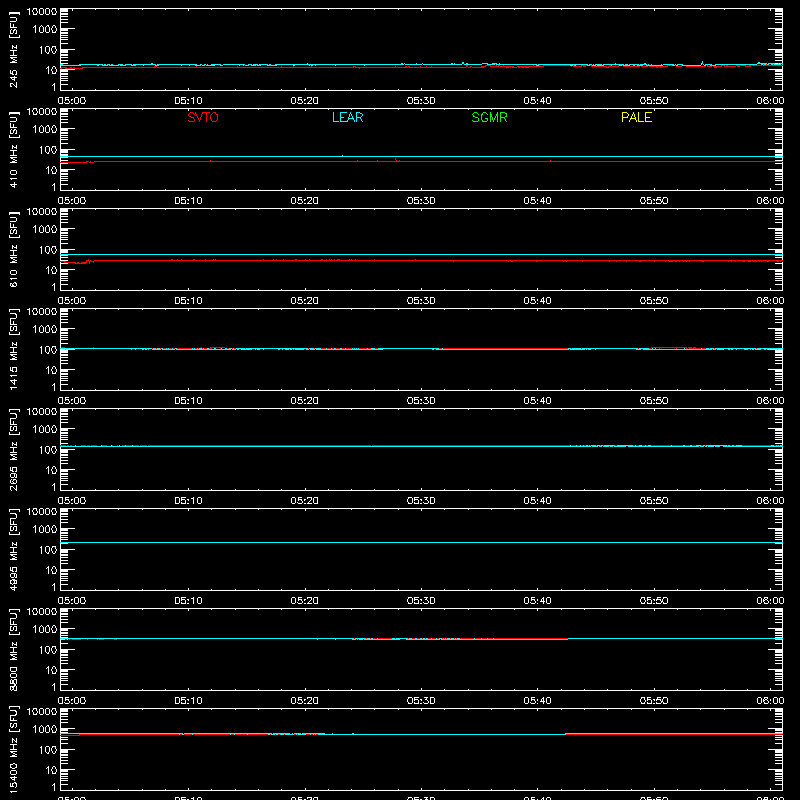
Task: Select the '15400 MHz [SFU]' axis title
Action: [x=13, y=749]
